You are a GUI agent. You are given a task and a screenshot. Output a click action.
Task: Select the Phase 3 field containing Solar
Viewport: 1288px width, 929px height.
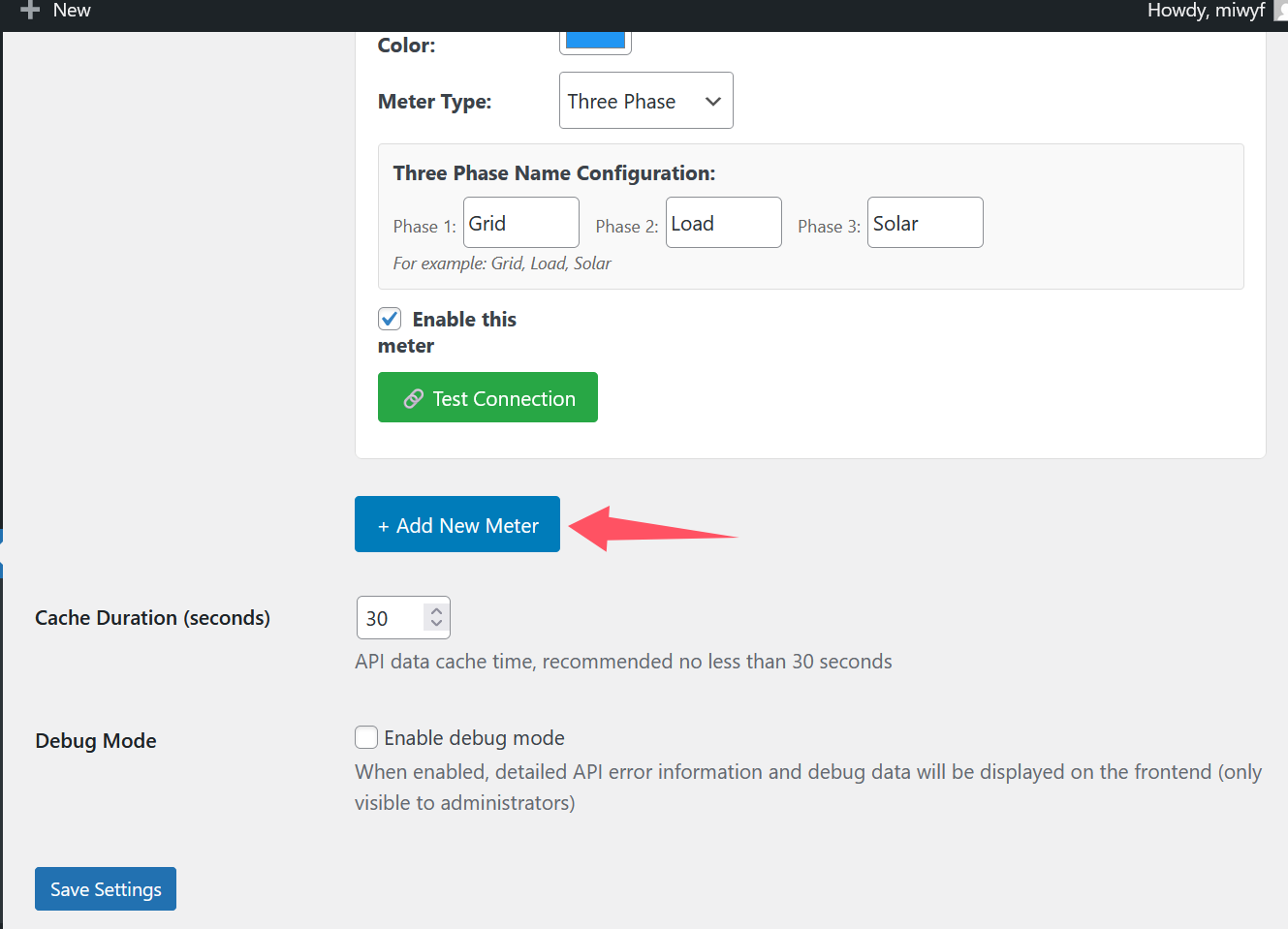pos(925,223)
